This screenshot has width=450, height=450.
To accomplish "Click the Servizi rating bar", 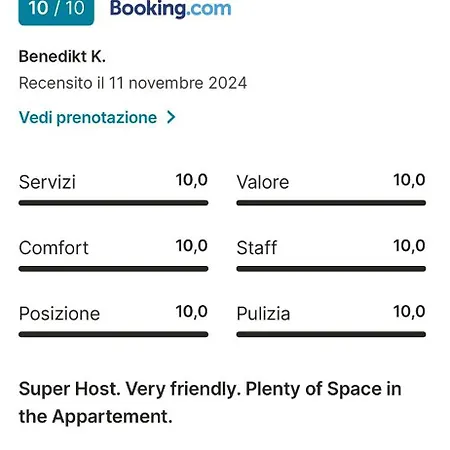I will tap(113, 203).
